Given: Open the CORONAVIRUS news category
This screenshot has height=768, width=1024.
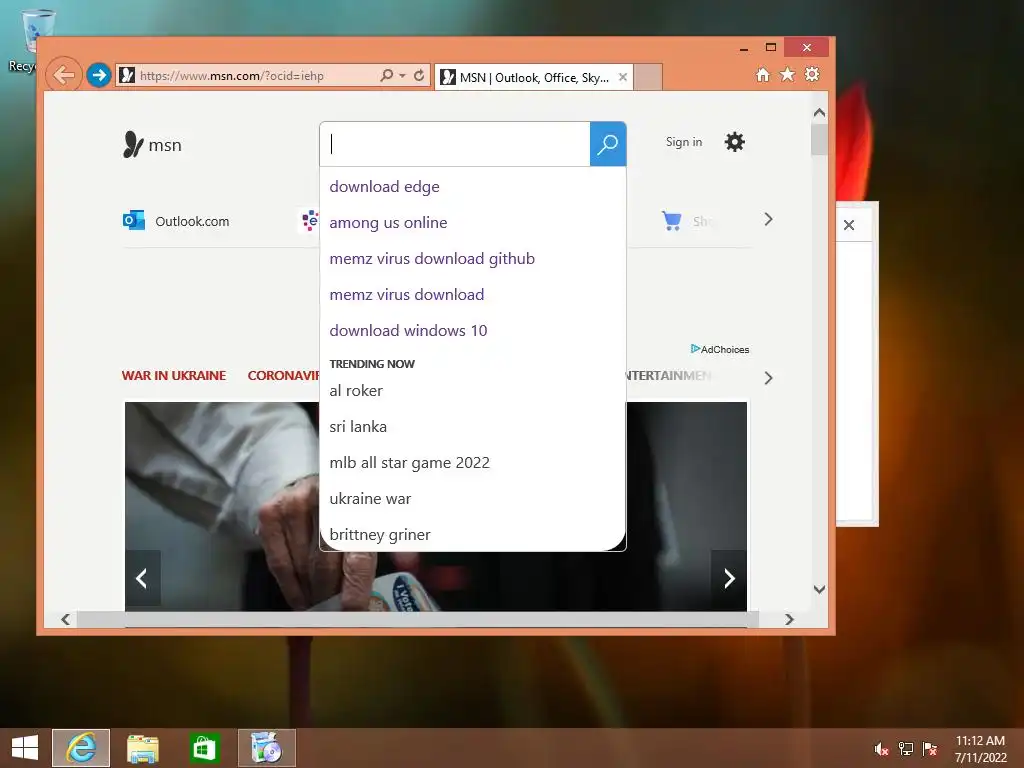Looking at the screenshot, I should point(283,376).
